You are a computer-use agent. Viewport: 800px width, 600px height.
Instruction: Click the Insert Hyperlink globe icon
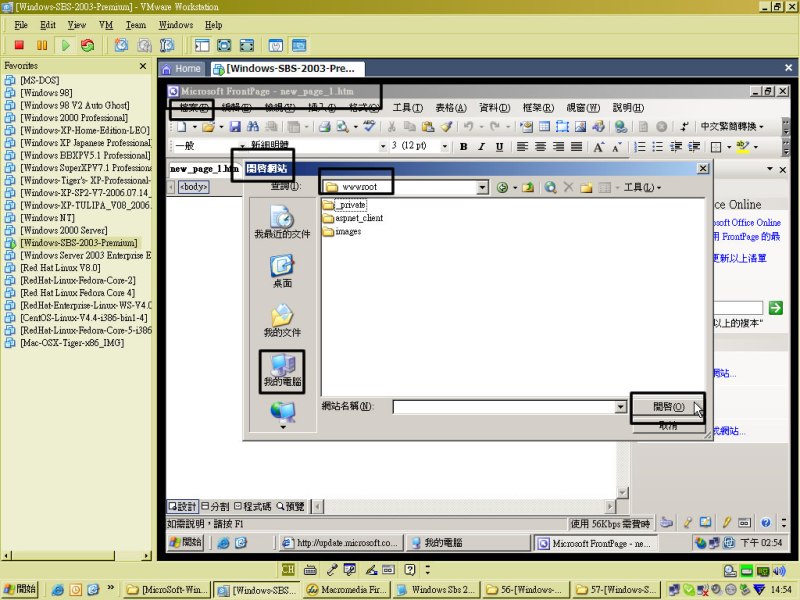click(620, 127)
